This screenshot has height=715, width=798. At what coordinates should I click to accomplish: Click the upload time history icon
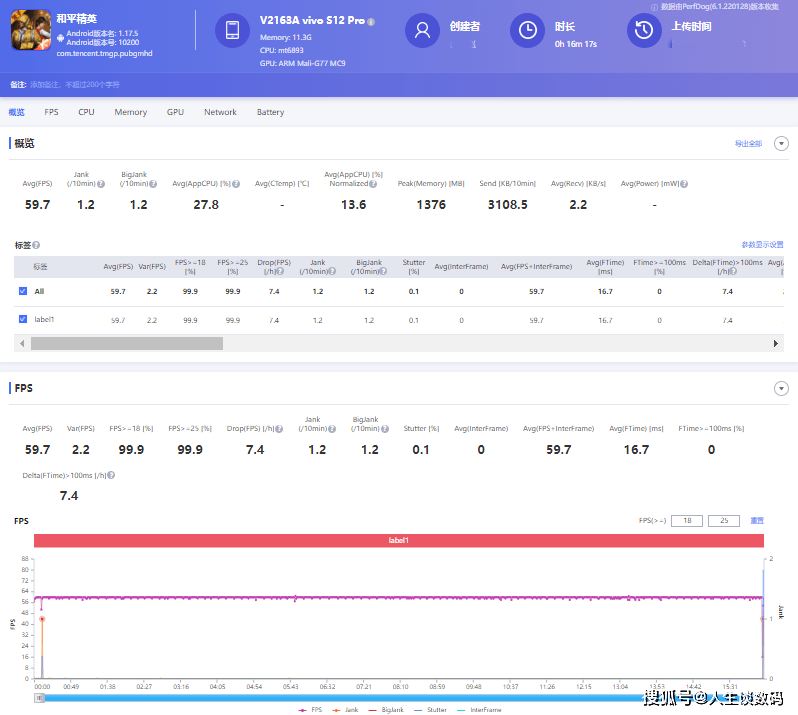click(645, 31)
